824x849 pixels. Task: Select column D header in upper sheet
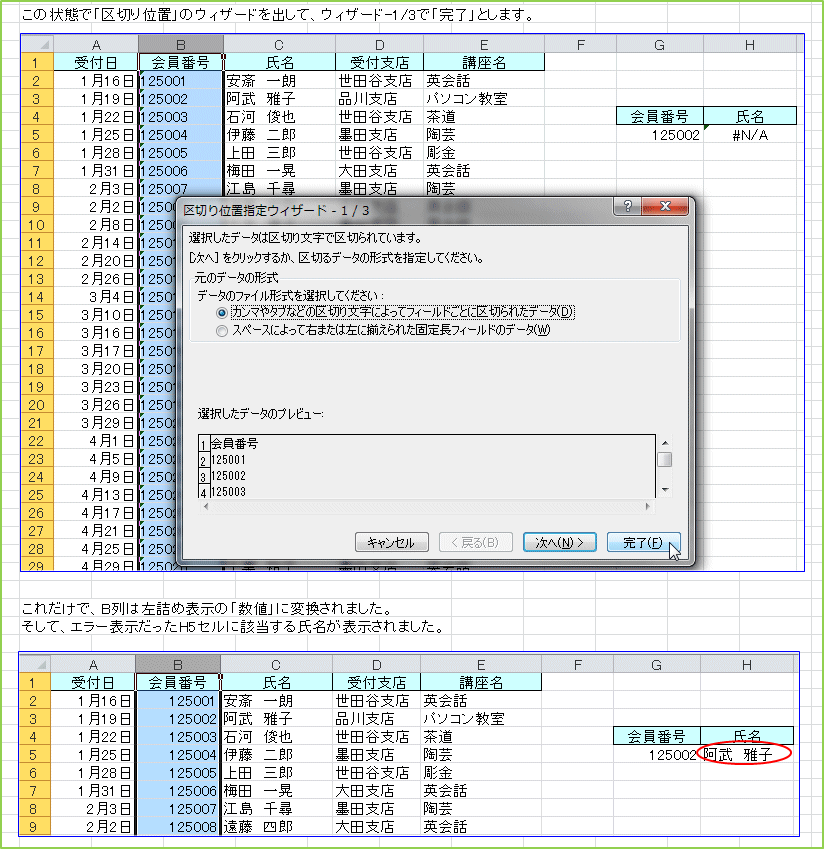(379, 44)
